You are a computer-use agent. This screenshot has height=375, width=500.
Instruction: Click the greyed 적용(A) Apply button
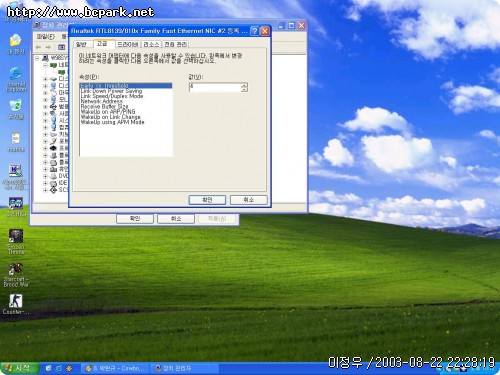(x=217, y=219)
